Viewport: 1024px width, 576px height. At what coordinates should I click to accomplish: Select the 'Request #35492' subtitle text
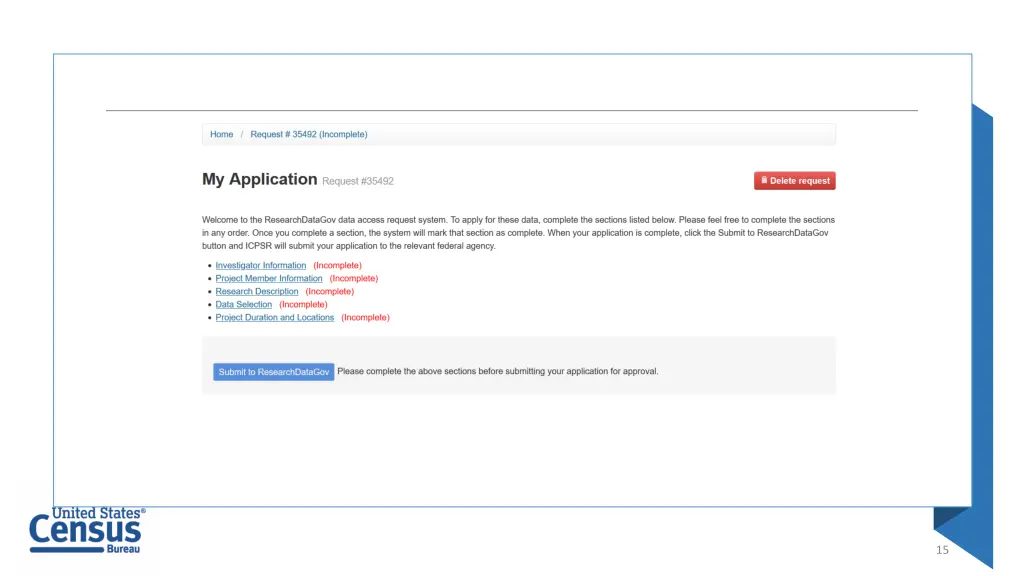tap(358, 182)
